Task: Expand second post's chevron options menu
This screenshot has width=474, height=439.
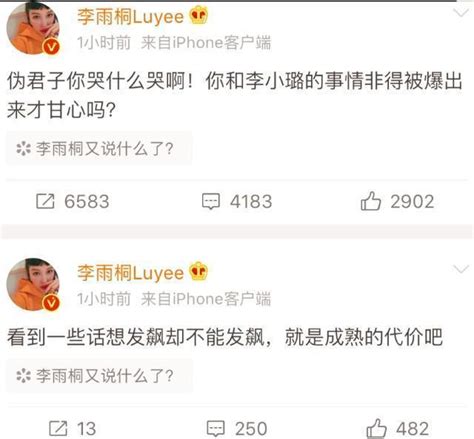Action: click(462, 269)
